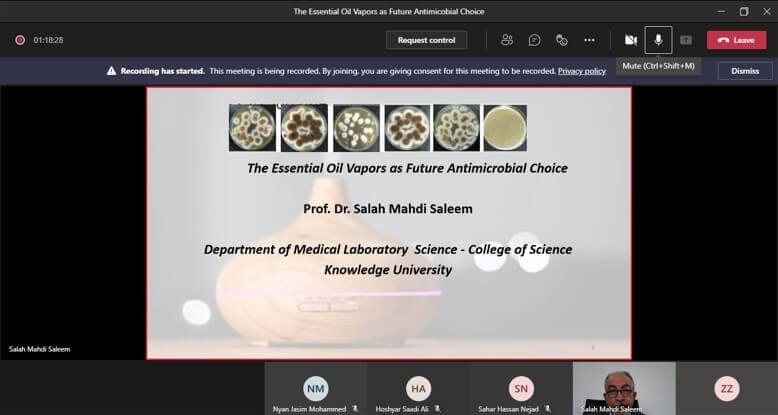Click the fourth petri dish image on slide
The width and height of the screenshot is (778, 415).
pyautogui.click(x=407, y=128)
